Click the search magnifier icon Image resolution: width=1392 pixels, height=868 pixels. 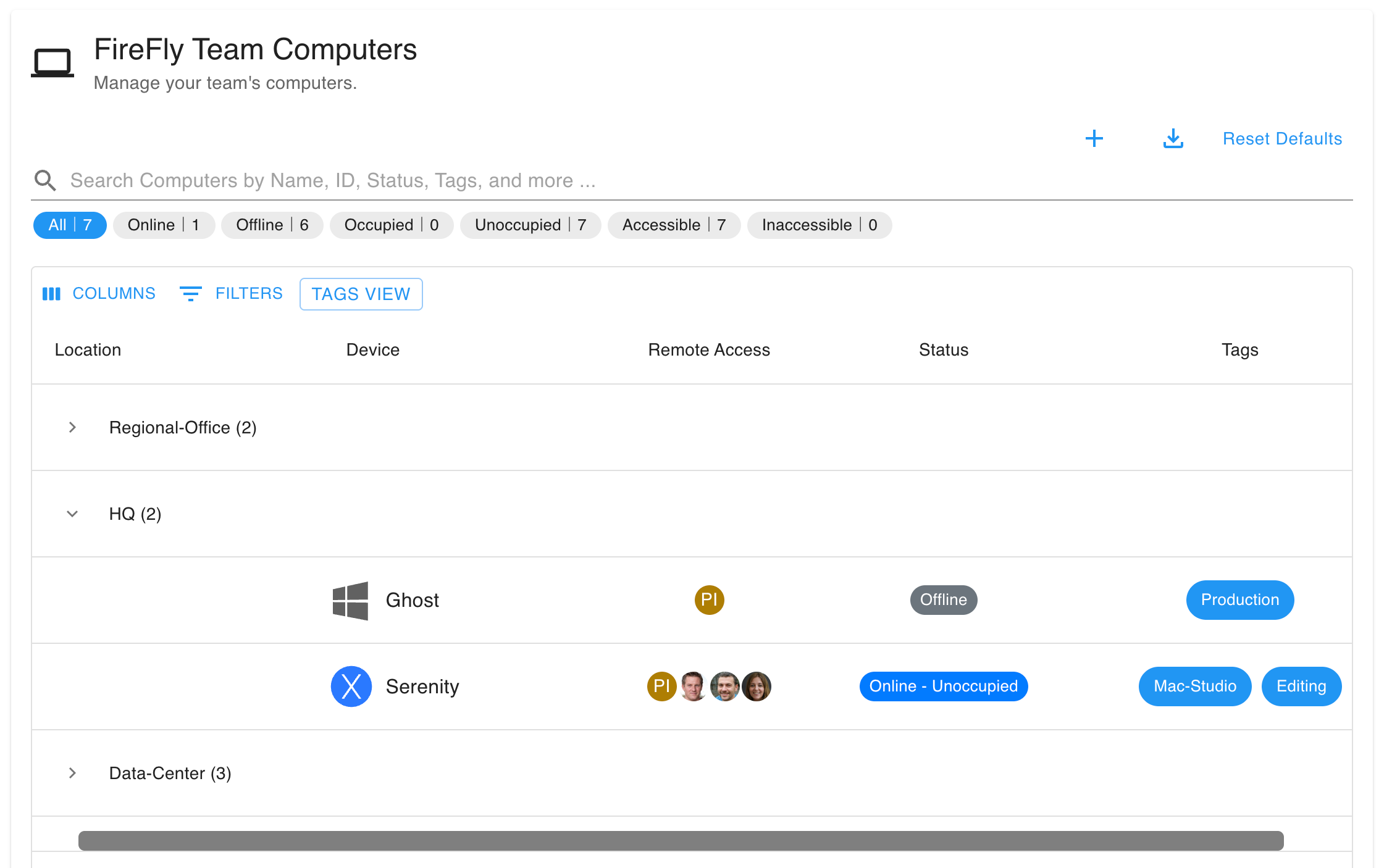coord(45,180)
